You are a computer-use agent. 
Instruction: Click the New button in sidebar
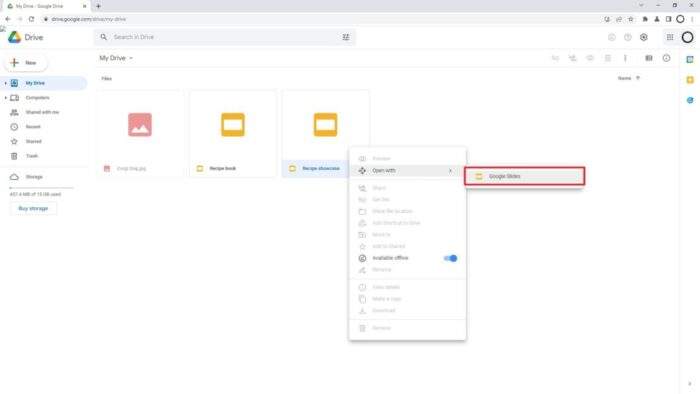[x=25, y=63]
